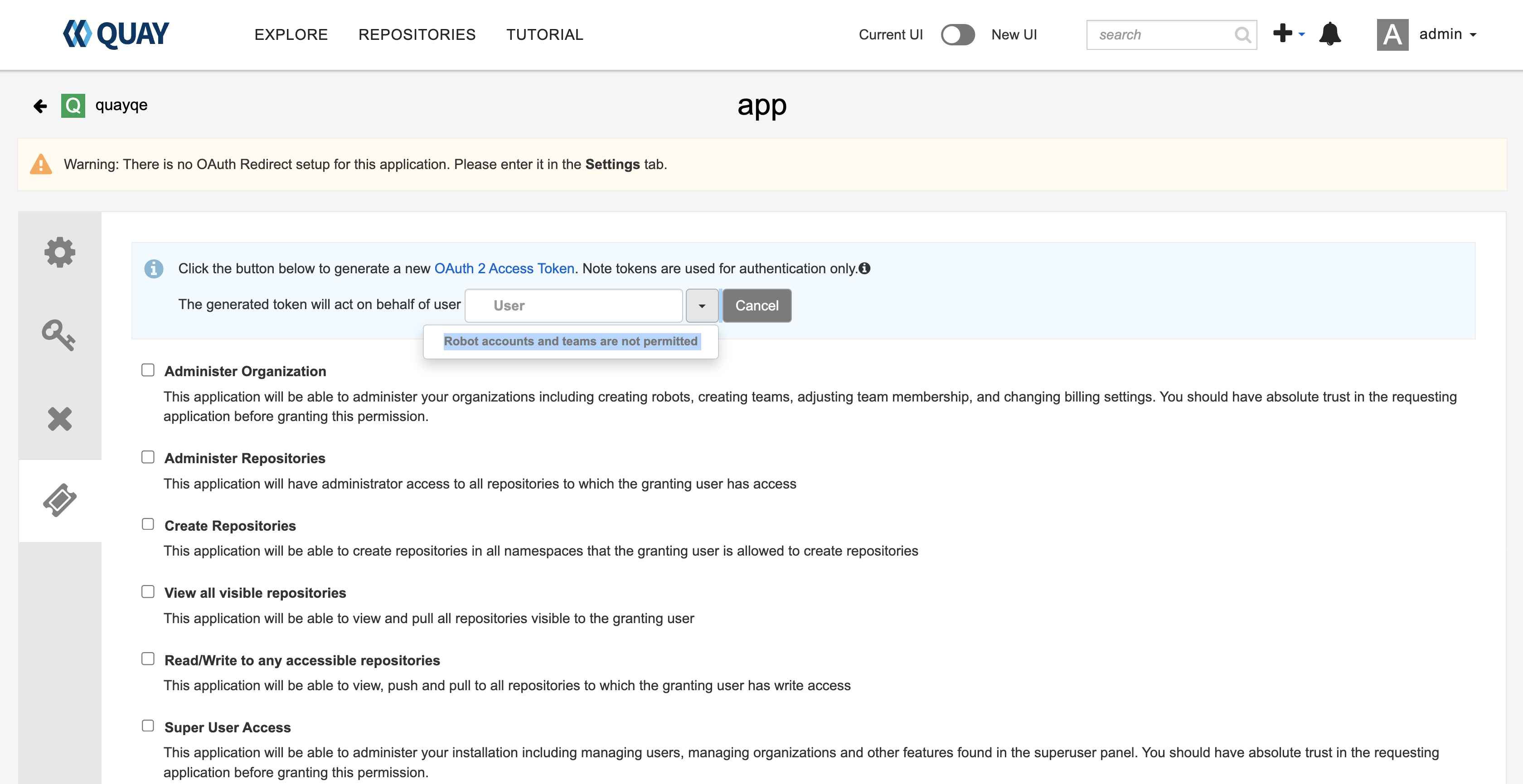Open the settings gear tab in sidebar
The height and width of the screenshot is (784, 1523).
click(x=60, y=252)
